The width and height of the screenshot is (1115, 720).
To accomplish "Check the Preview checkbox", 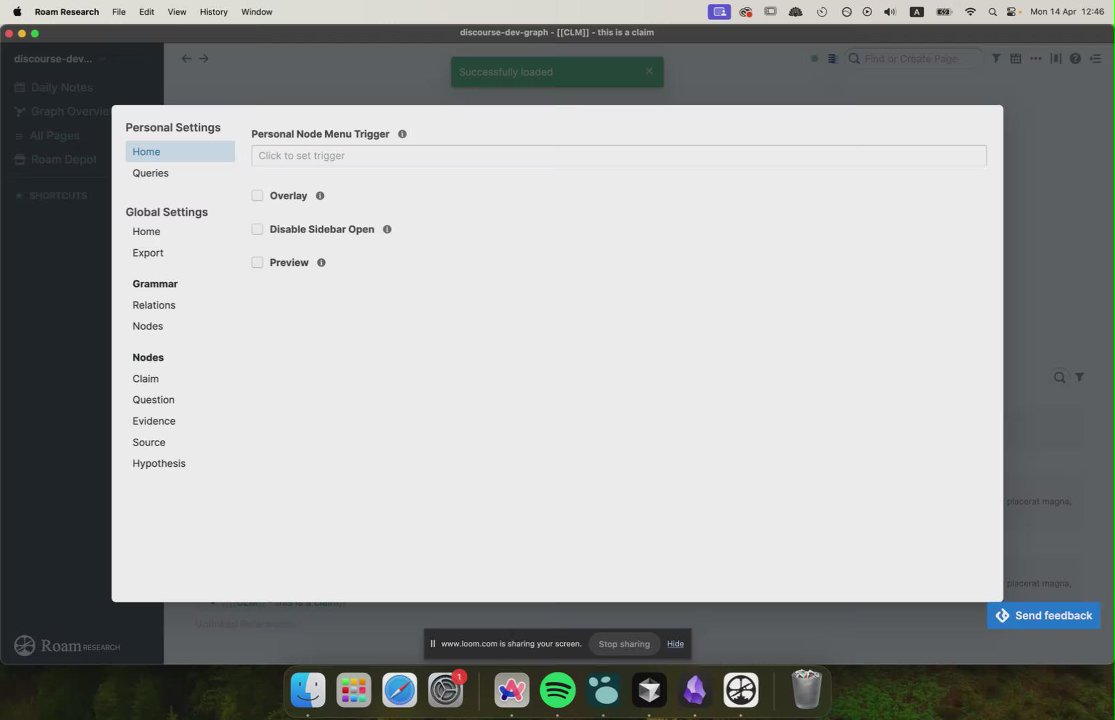I will tap(257, 262).
